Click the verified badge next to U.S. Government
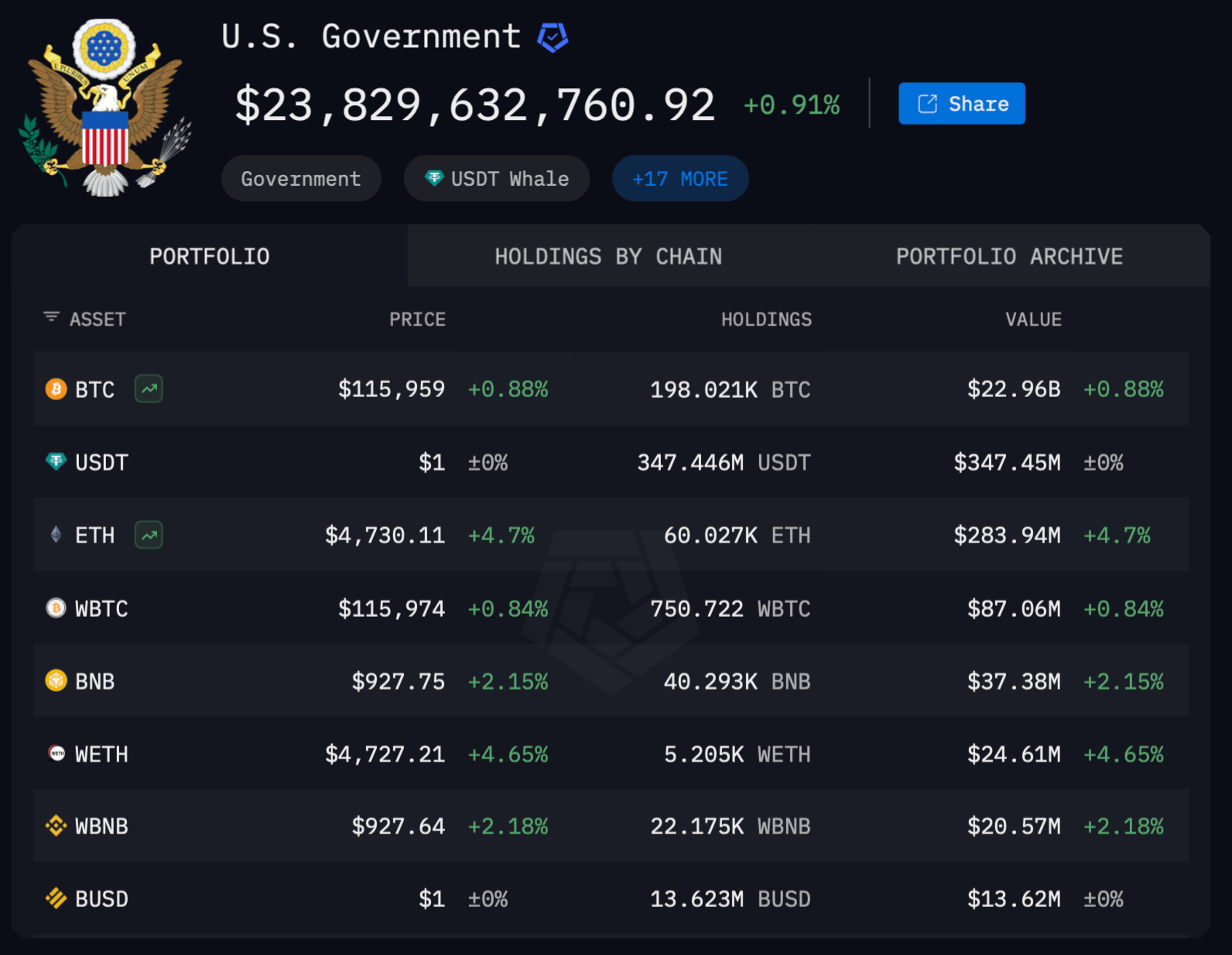The width and height of the screenshot is (1232, 955). 553,37
